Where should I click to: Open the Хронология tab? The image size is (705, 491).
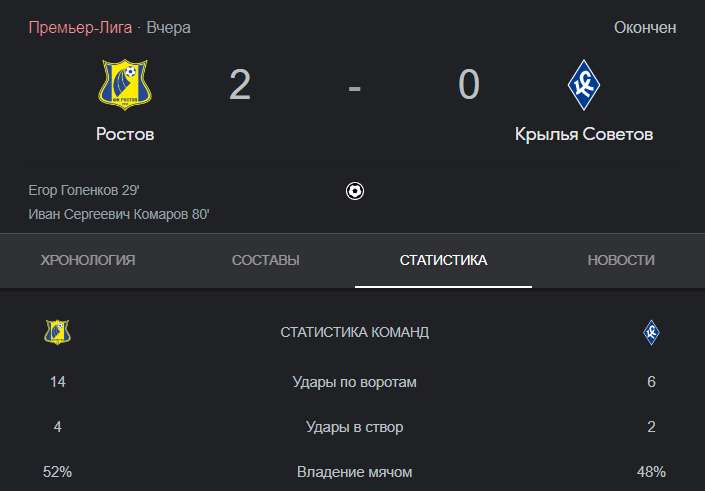tap(88, 260)
